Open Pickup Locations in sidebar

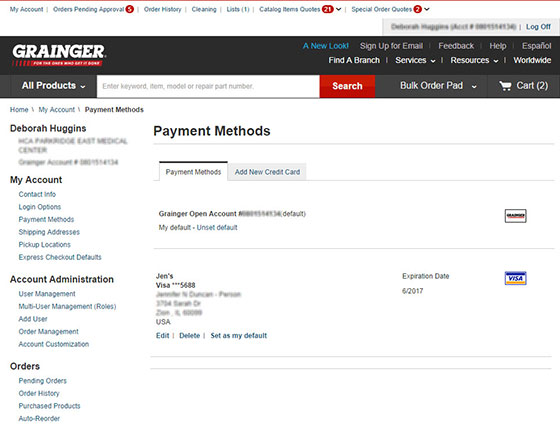44,245
